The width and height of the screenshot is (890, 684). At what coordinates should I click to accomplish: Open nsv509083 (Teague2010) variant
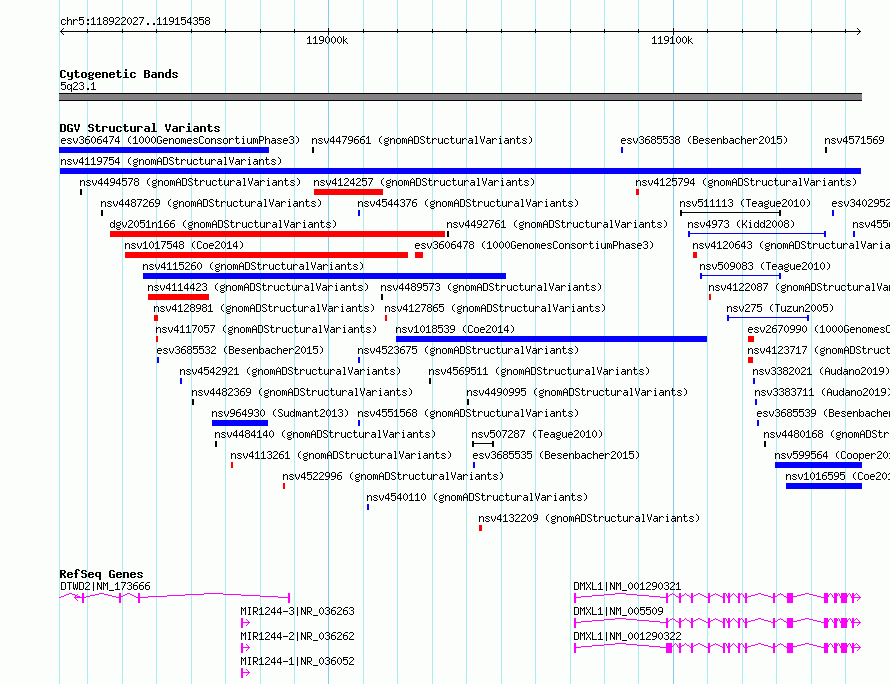pos(765,266)
